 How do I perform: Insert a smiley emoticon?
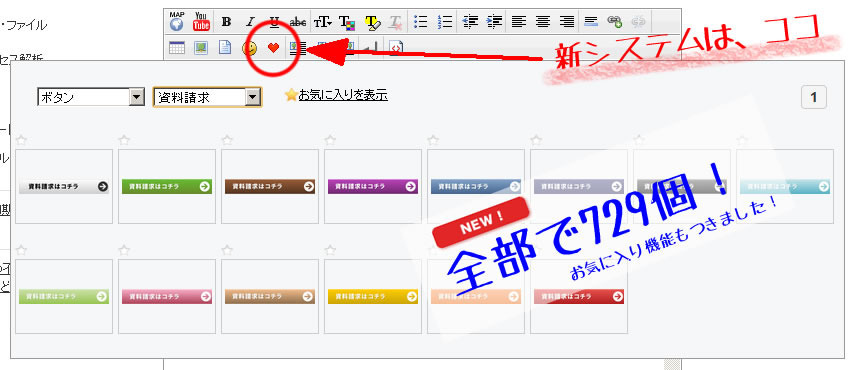(250, 48)
